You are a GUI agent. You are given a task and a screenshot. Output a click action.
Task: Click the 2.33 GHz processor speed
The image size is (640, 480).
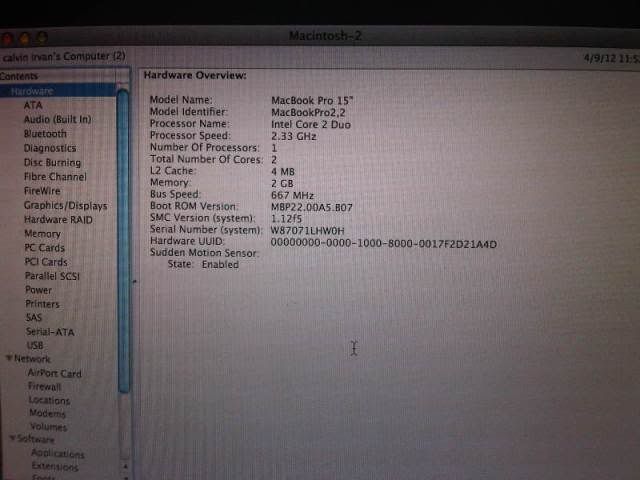[294, 136]
